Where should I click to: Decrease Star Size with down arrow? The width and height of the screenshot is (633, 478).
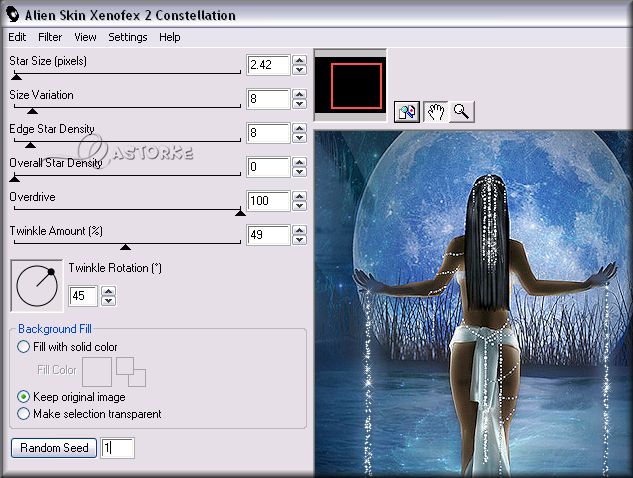300,70
